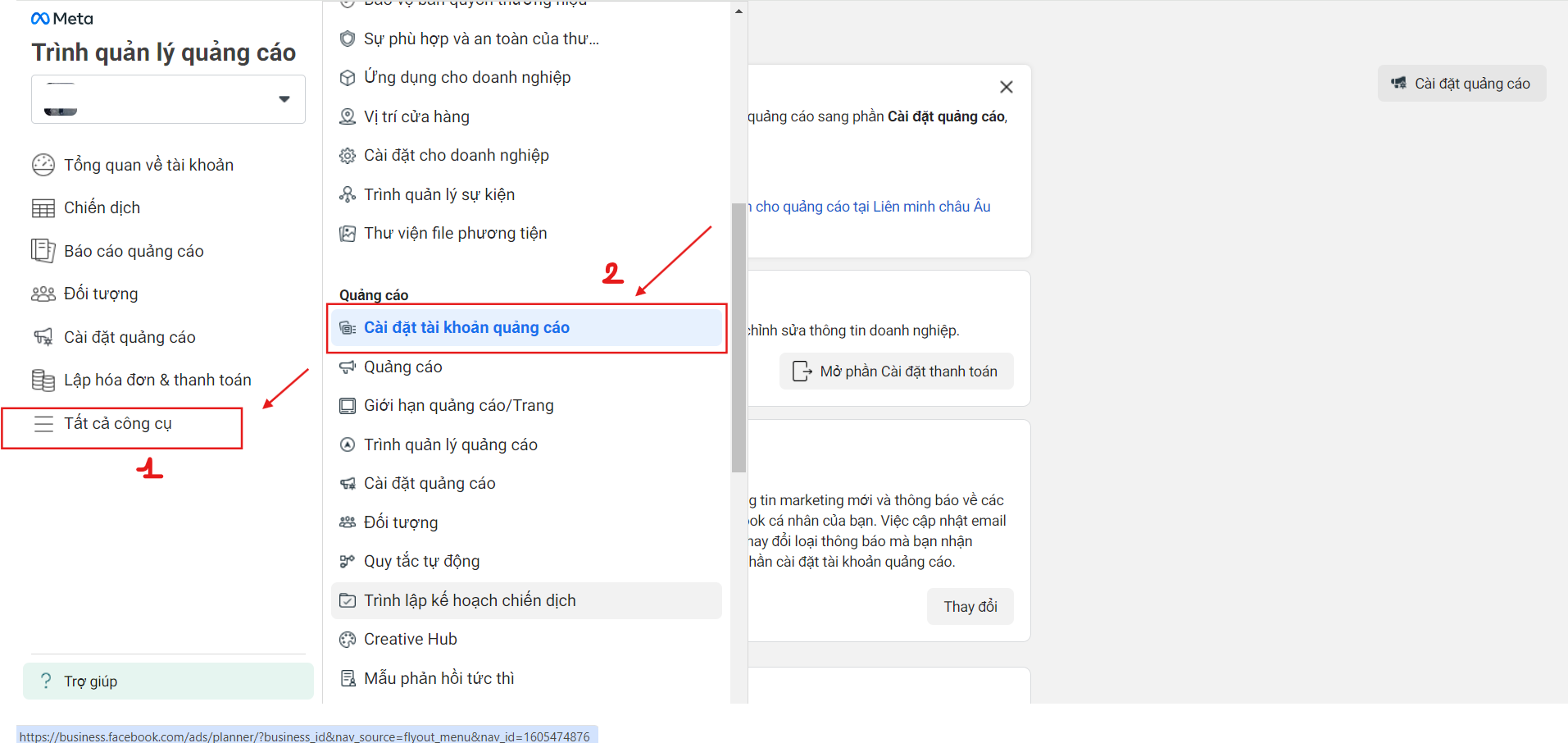The image size is (1568, 743).
Task: Click the scrollbar up arrow in flyout
Action: point(739,11)
